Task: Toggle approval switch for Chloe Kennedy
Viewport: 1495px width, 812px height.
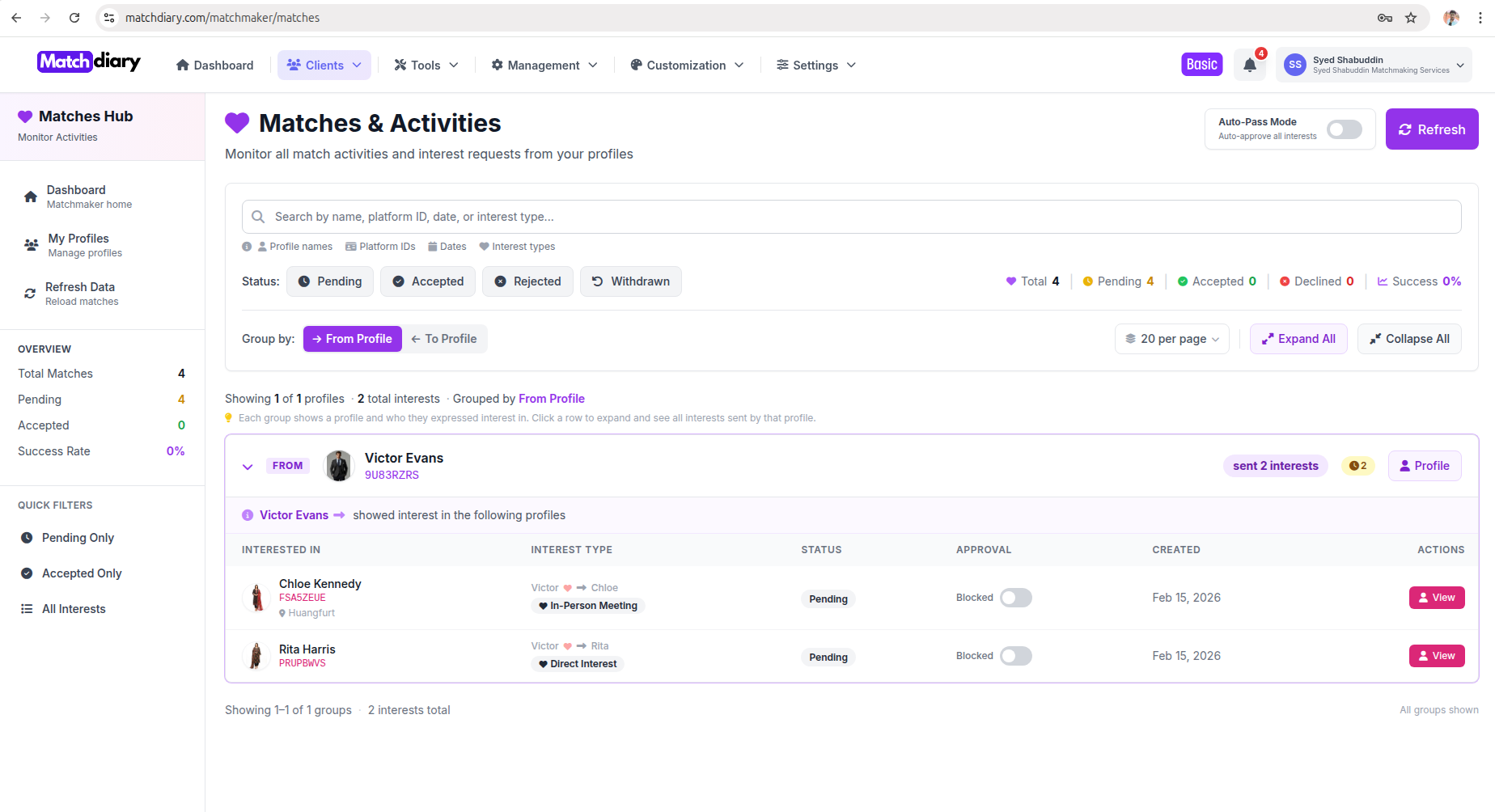Action: [1016, 598]
